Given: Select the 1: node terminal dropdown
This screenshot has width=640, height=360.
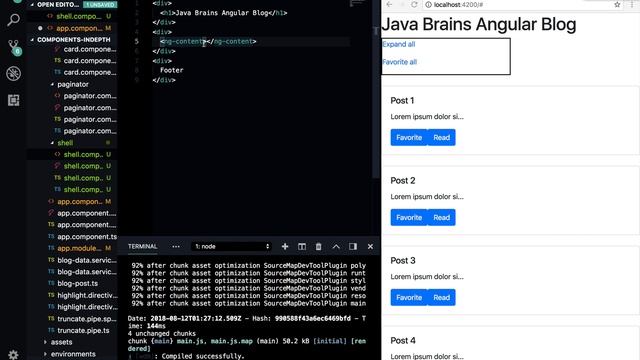Looking at the screenshot, I should point(231,247).
